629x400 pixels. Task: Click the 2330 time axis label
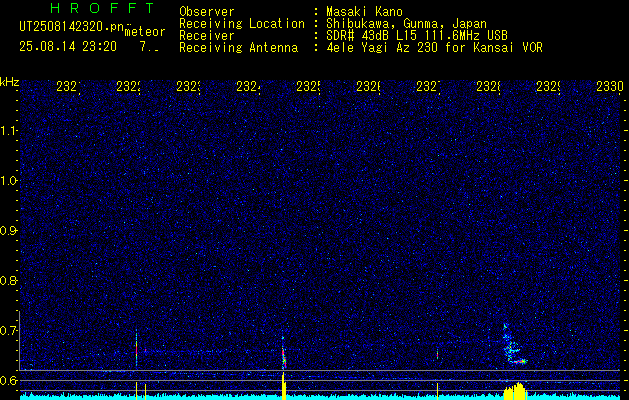(610, 87)
